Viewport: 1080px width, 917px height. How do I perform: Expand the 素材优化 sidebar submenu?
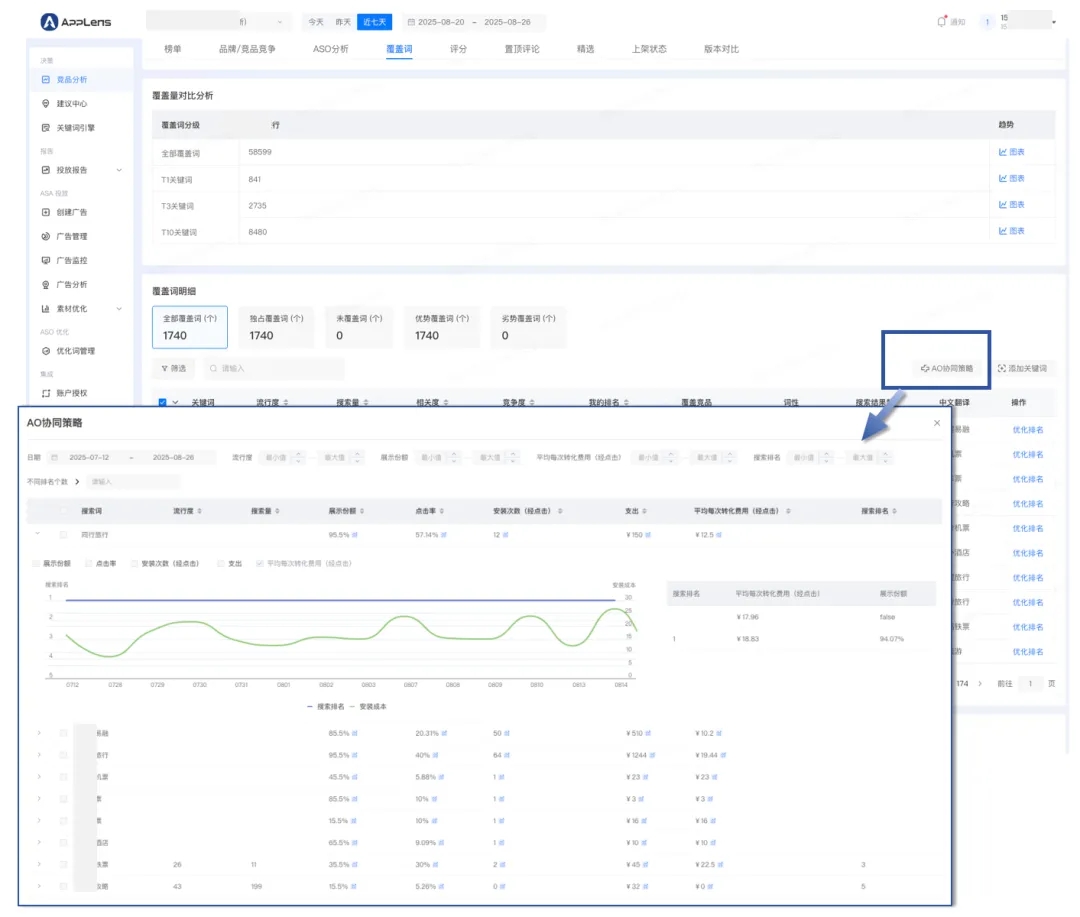[119, 309]
